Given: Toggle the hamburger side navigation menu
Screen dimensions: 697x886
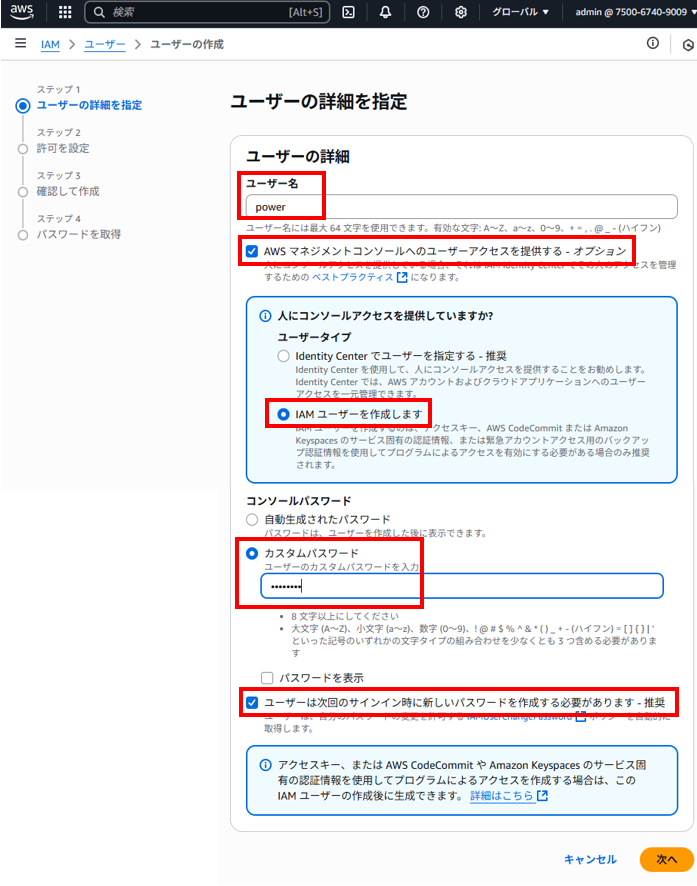Looking at the screenshot, I should tap(20, 44).
